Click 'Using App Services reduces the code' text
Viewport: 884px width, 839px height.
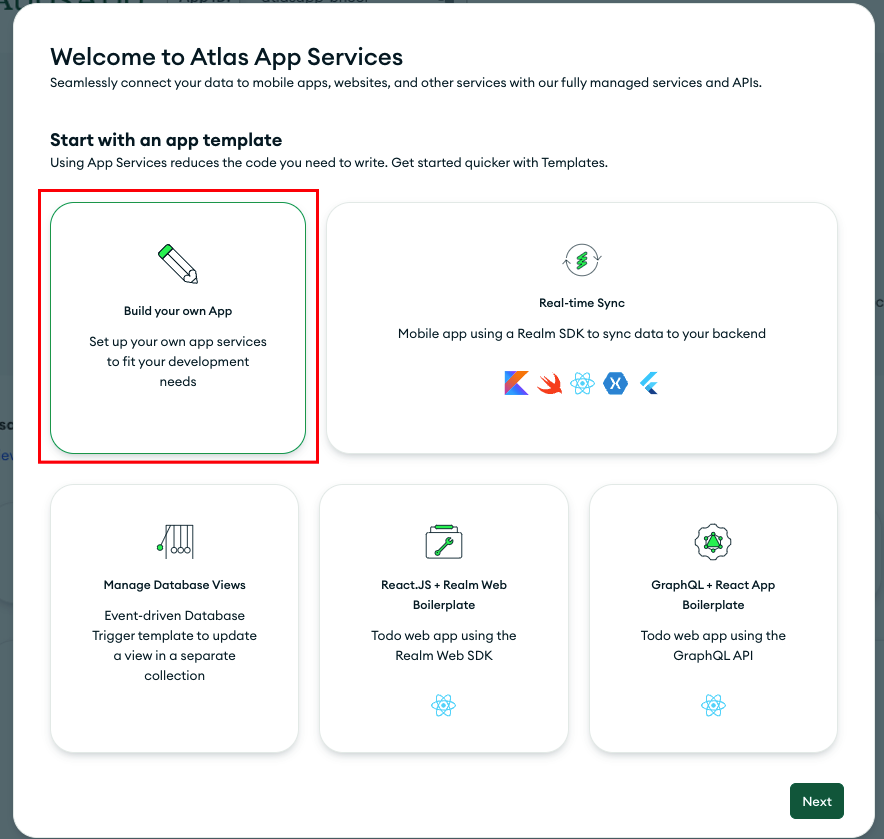pyautogui.click(x=329, y=162)
